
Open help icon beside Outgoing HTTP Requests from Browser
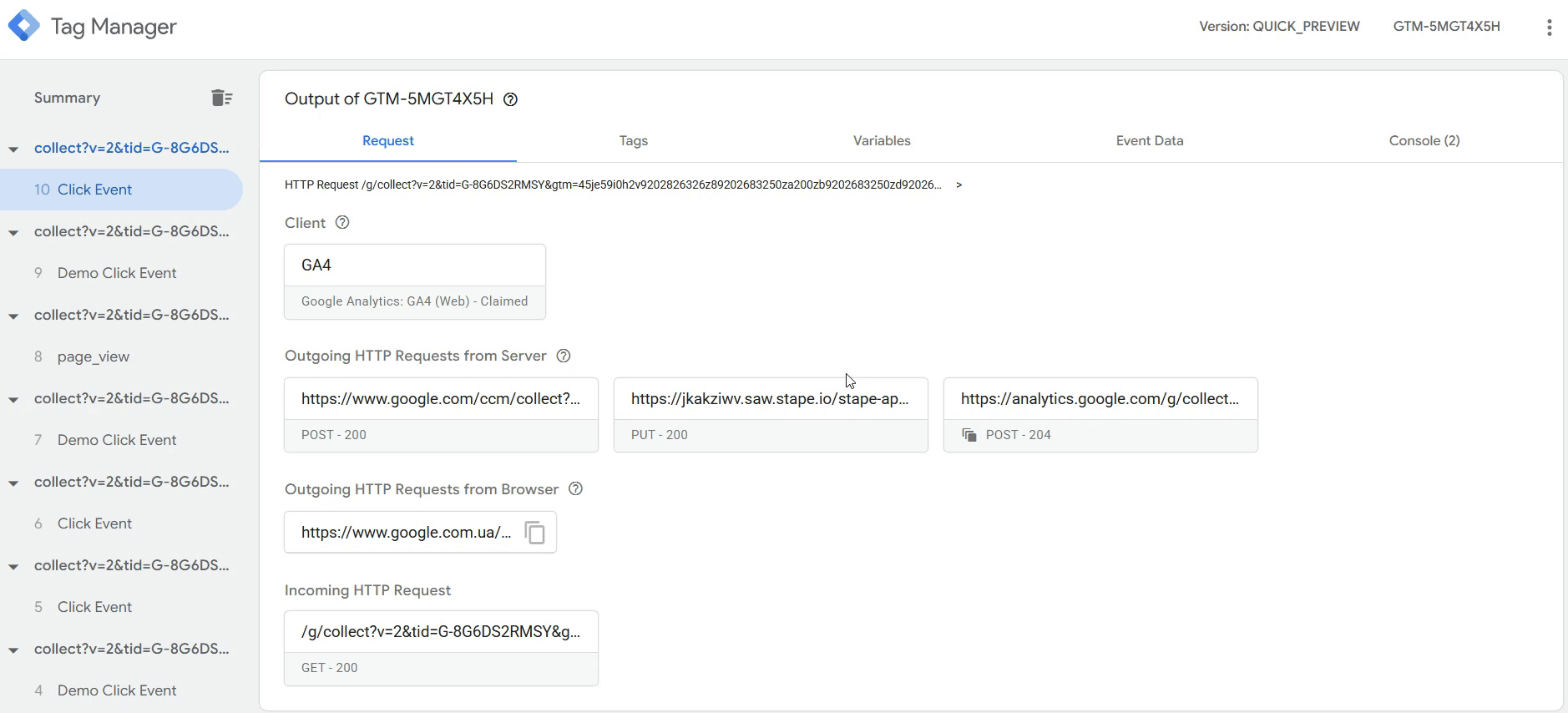(575, 489)
